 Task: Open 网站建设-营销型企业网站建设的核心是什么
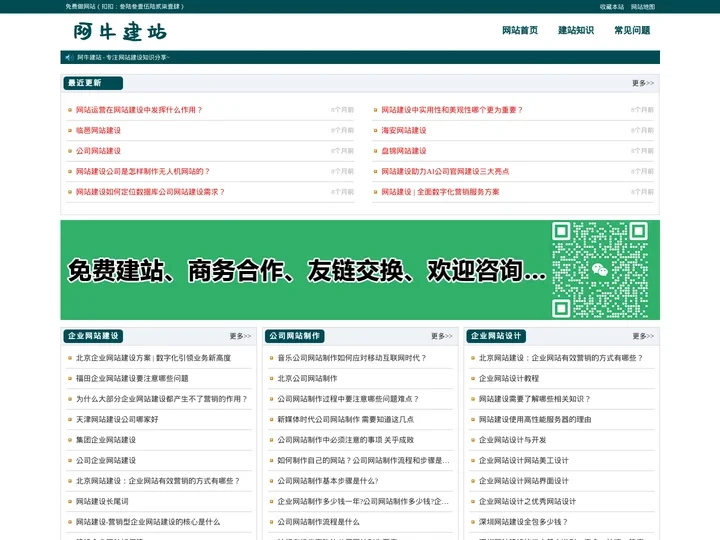tap(148, 522)
